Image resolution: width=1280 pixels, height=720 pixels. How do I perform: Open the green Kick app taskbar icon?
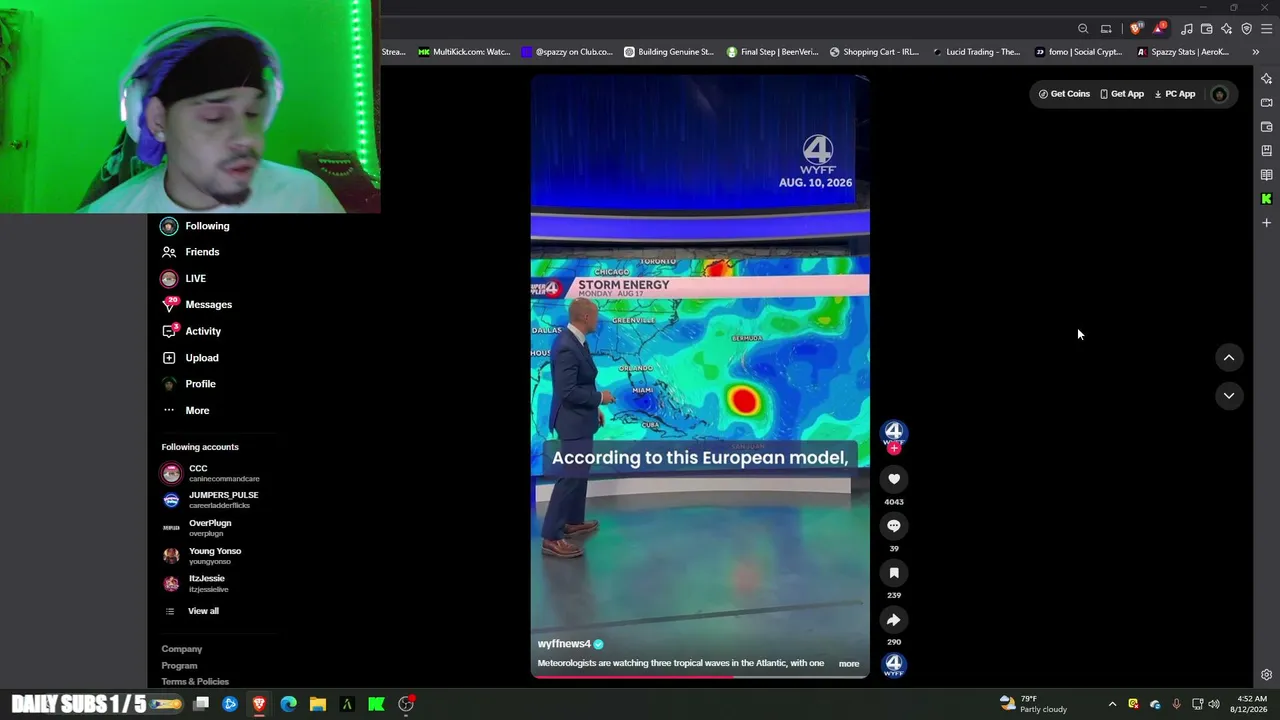[x=376, y=704]
